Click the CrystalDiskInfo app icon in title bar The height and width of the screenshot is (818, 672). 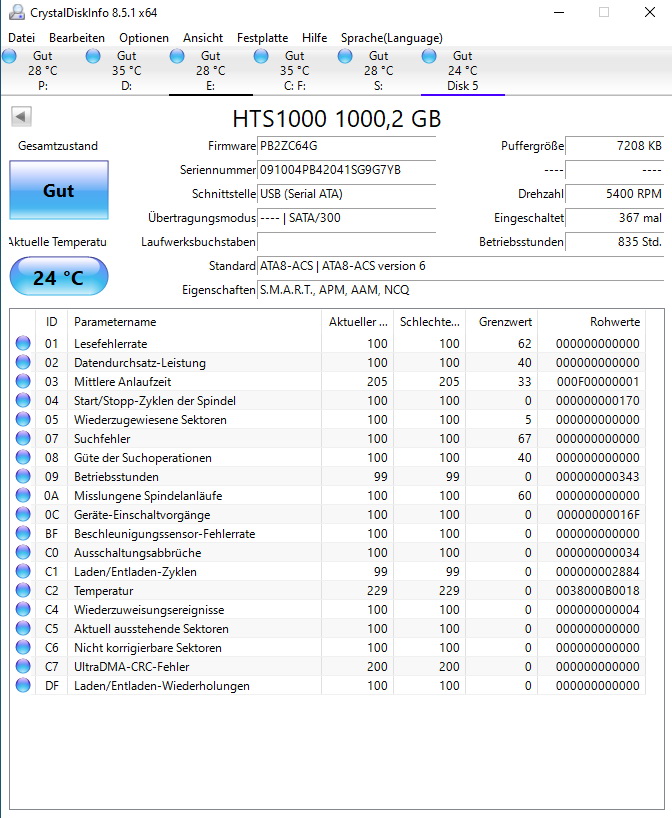[17, 12]
